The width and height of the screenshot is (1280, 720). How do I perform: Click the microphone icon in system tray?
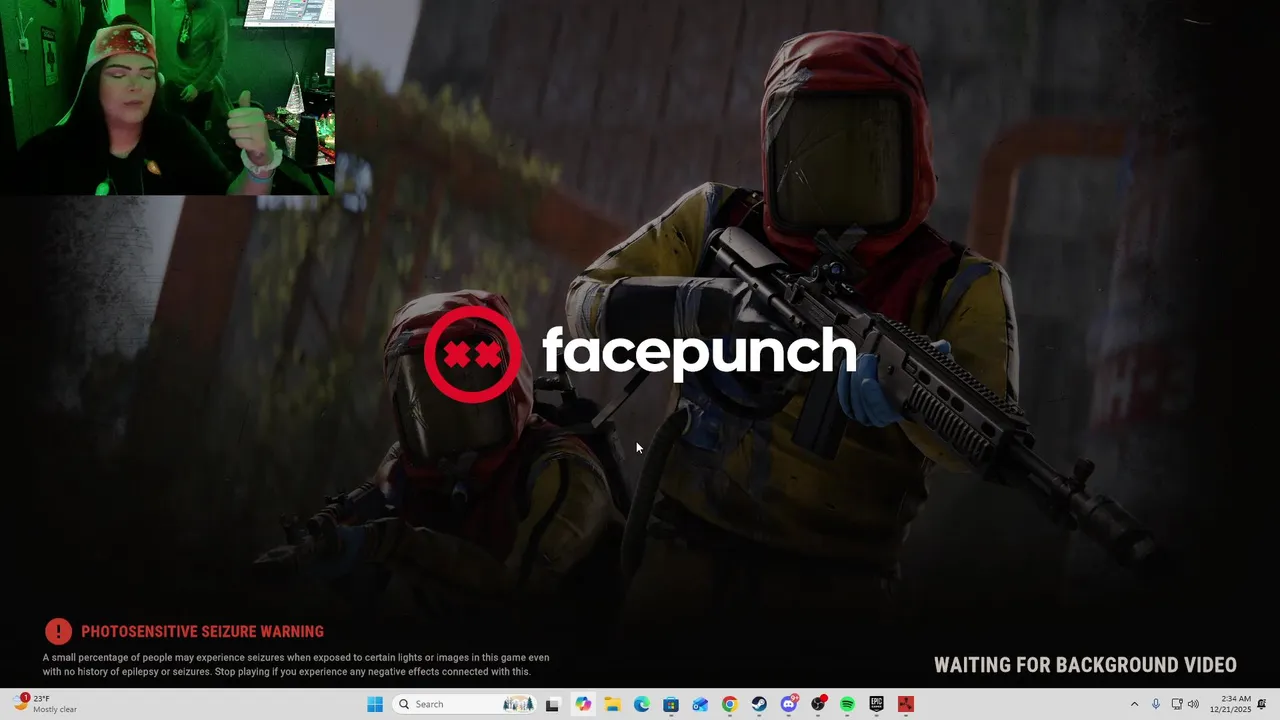(1156, 704)
